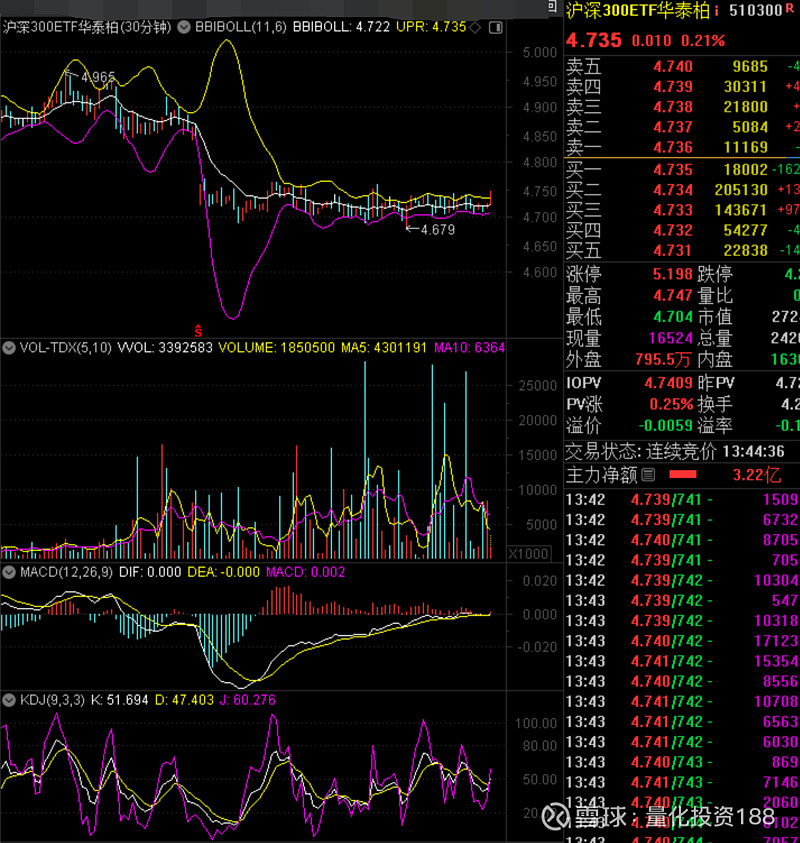Click the 最高 value 4.747
Screen dimensions: 800x843
click(x=673, y=296)
